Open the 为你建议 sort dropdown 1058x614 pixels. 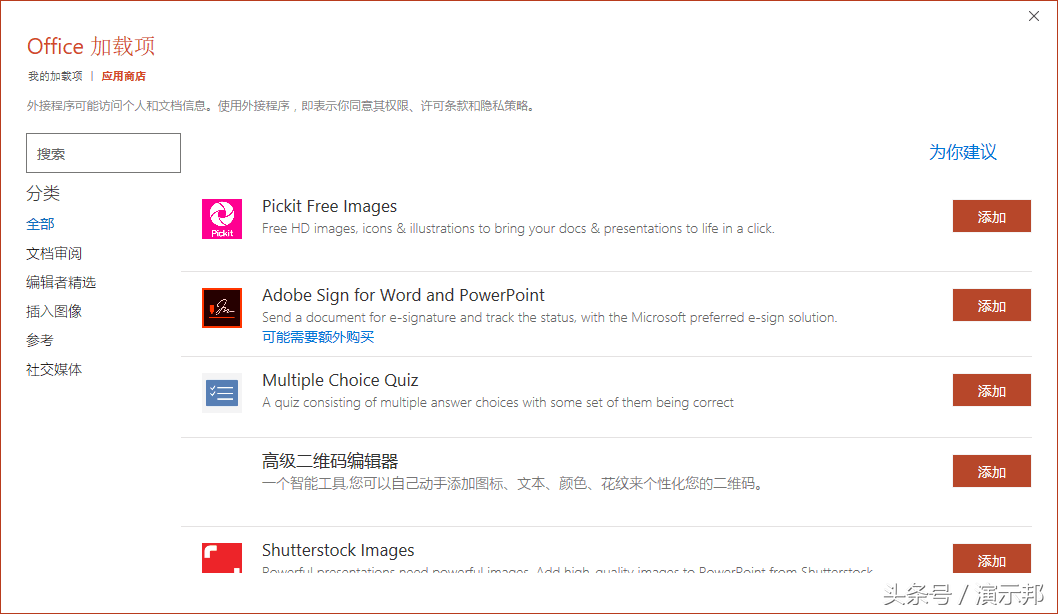pyautogui.click(x=963, y=152)
